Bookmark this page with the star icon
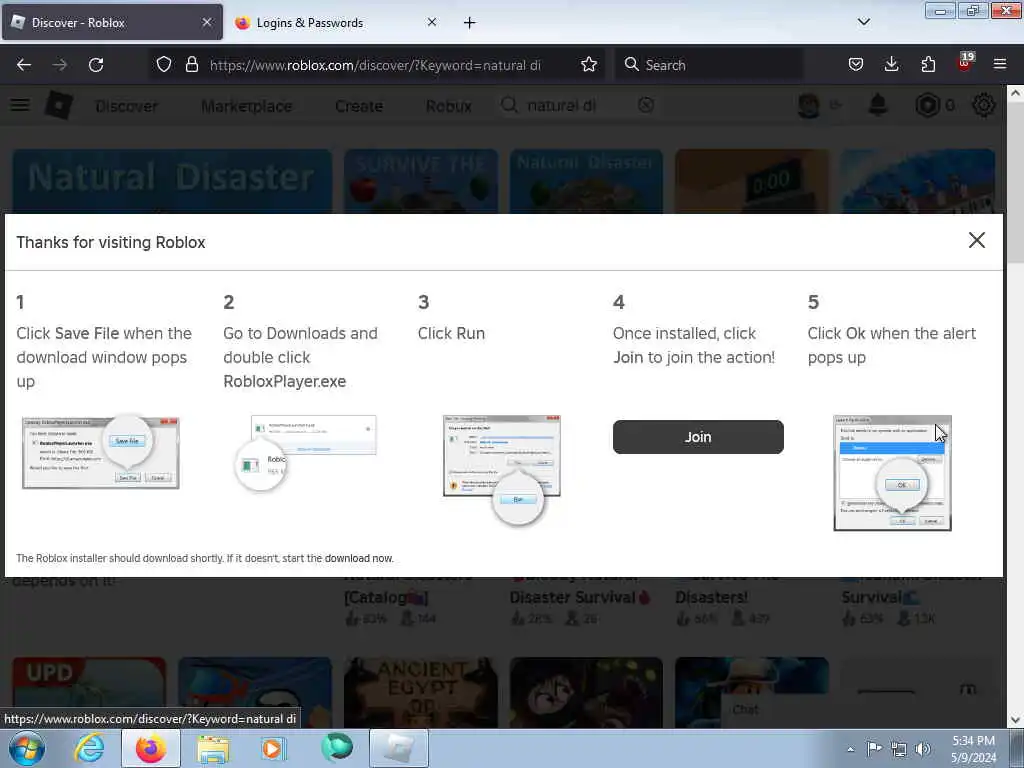 coord(588,65)
